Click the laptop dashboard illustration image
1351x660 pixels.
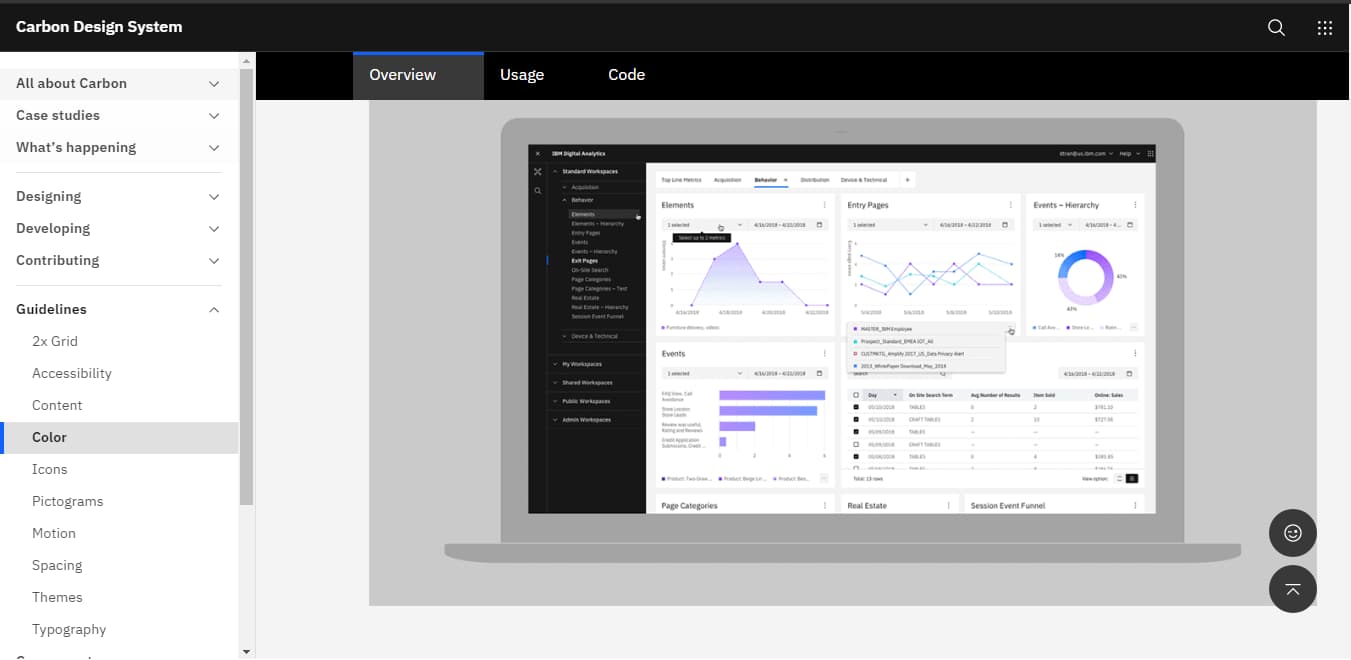(842, 353)
